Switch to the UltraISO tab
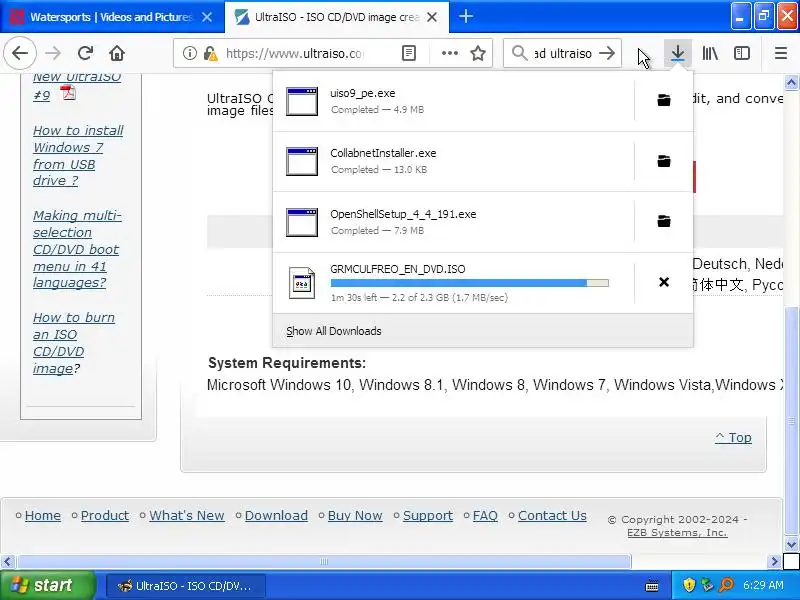Image resolution: width=800 pixels, height=600 pixels. point(337,17)
